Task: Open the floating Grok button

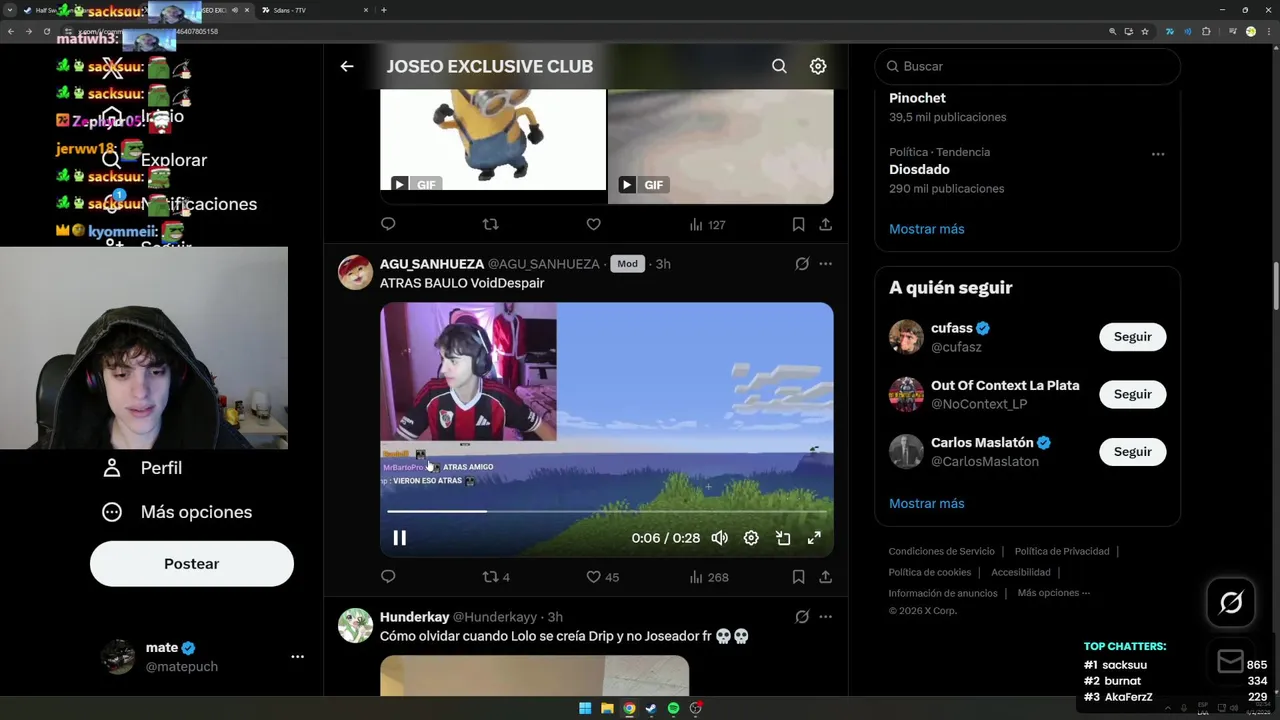Action: [x=1231, y=602]
